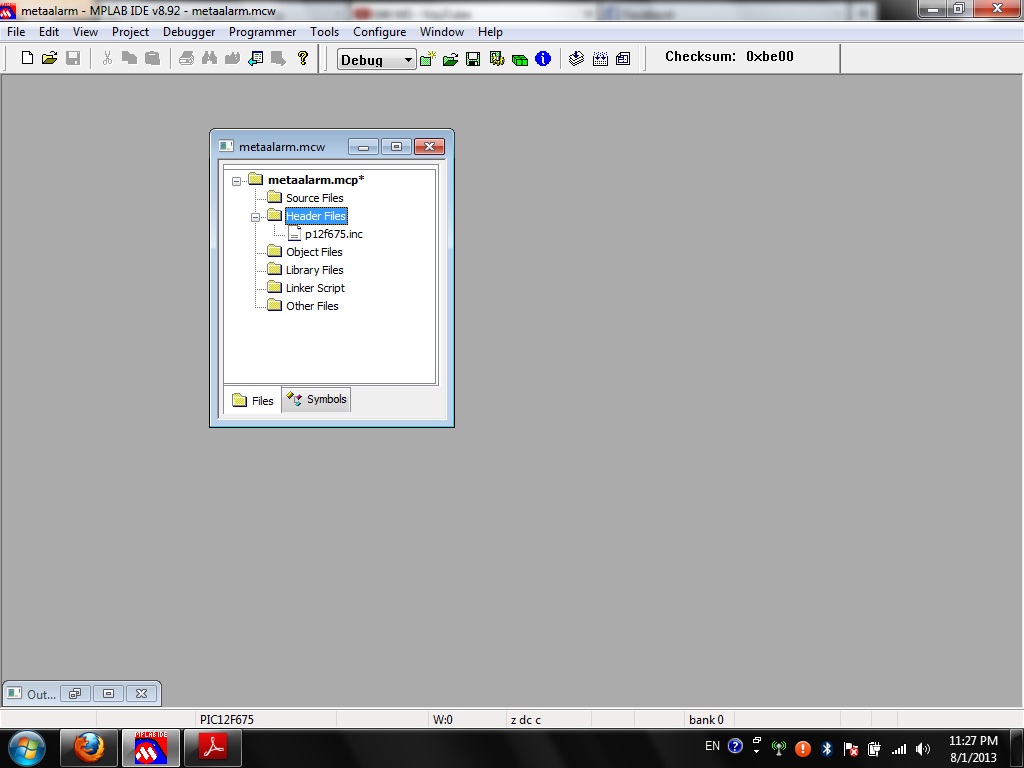Open Build Options from the toolbar icon
This screenshot has width=1024, height=768.
496,59
